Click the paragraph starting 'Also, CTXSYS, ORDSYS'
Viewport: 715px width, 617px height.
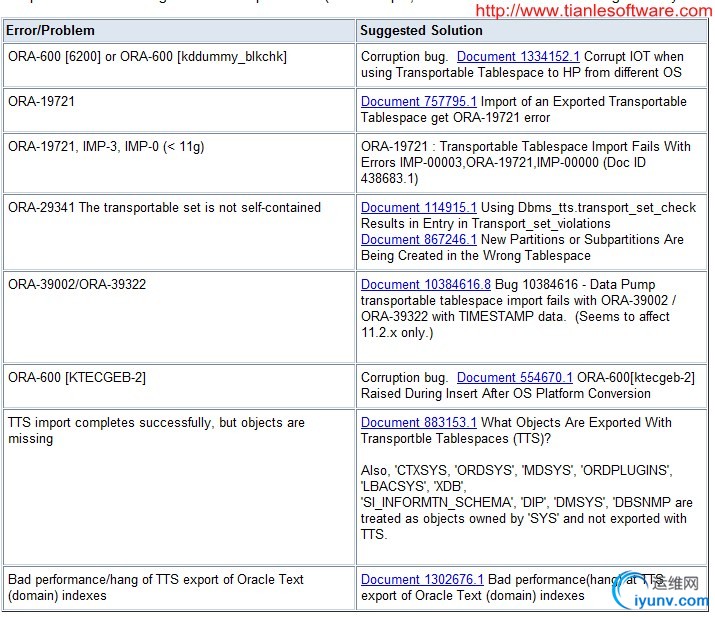526,502
